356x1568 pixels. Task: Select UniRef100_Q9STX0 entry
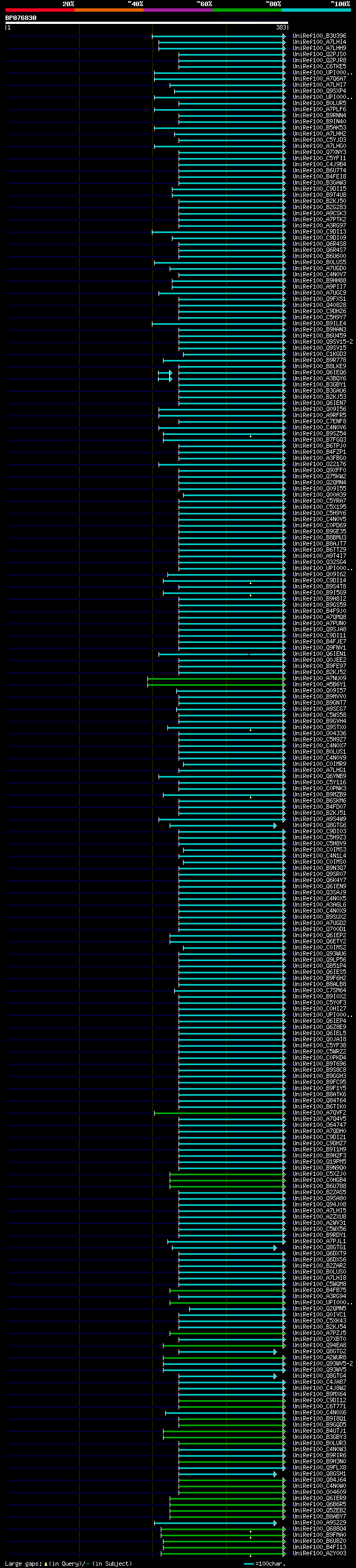(319, 728)
